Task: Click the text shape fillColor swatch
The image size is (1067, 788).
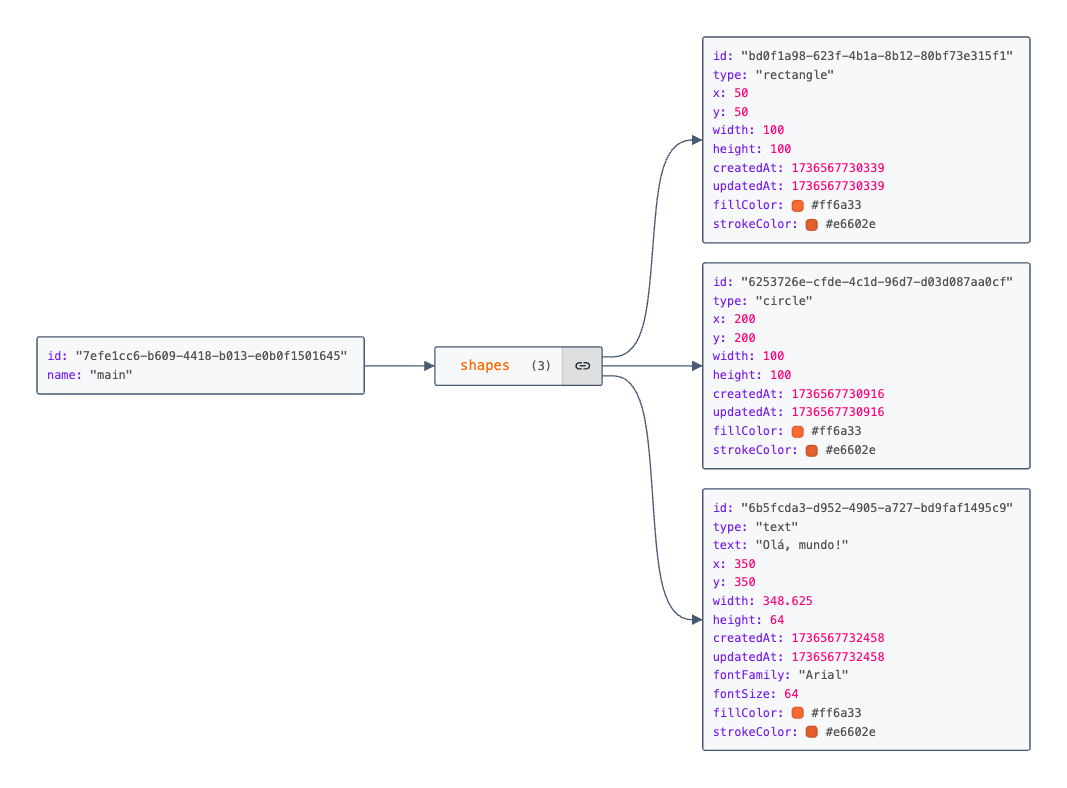Action: coord(797,713)
